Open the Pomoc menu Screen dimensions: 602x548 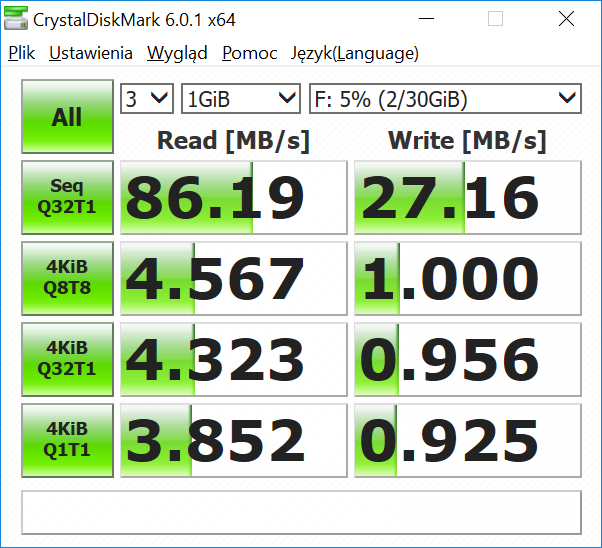250,53
